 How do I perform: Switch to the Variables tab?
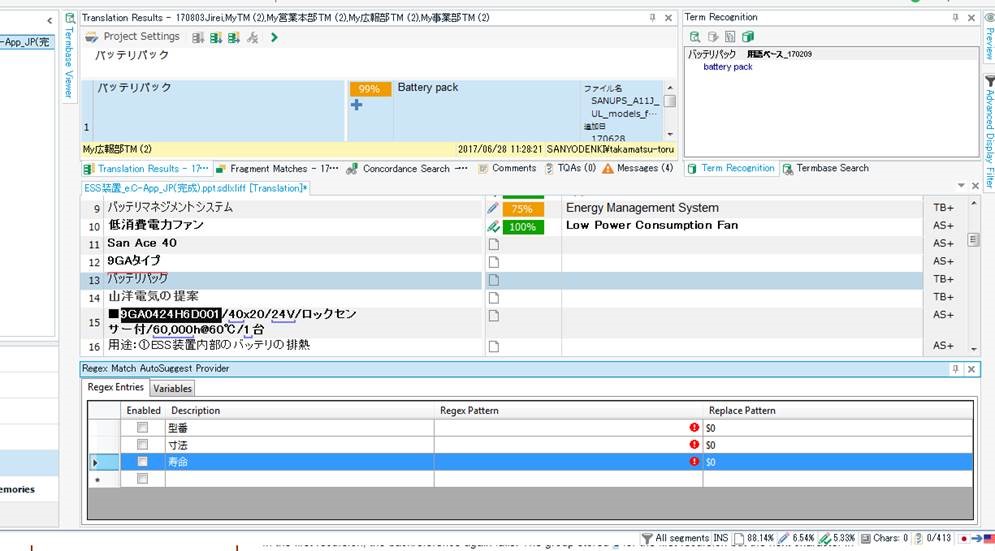coord(172,388)
